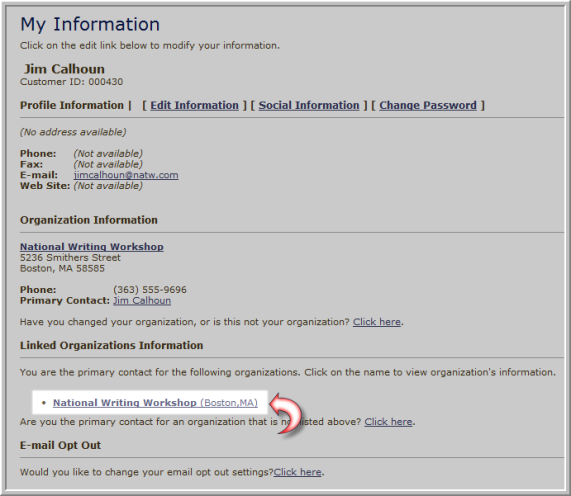Click the Customer ID: 000430 text
571x496 pixels.
71,82
